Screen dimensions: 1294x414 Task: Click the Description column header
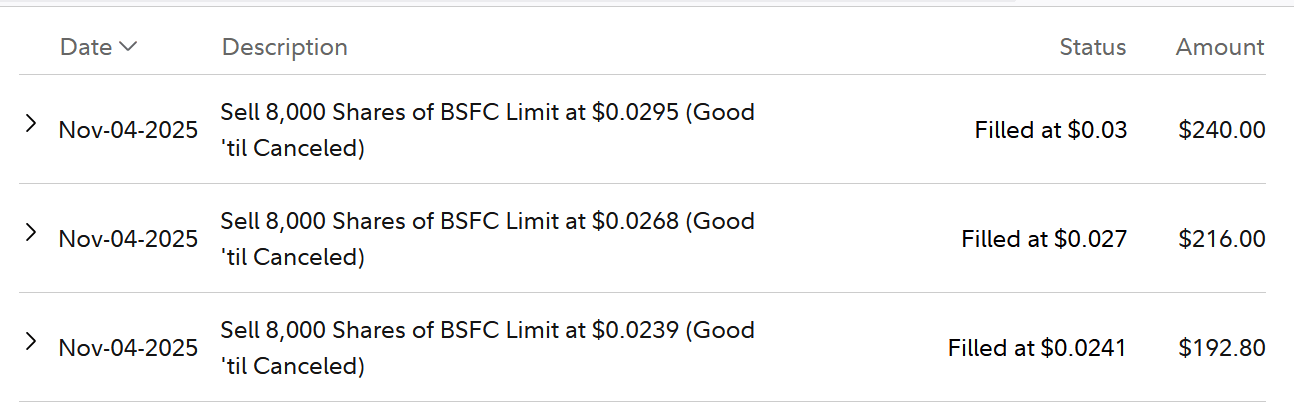284,47
